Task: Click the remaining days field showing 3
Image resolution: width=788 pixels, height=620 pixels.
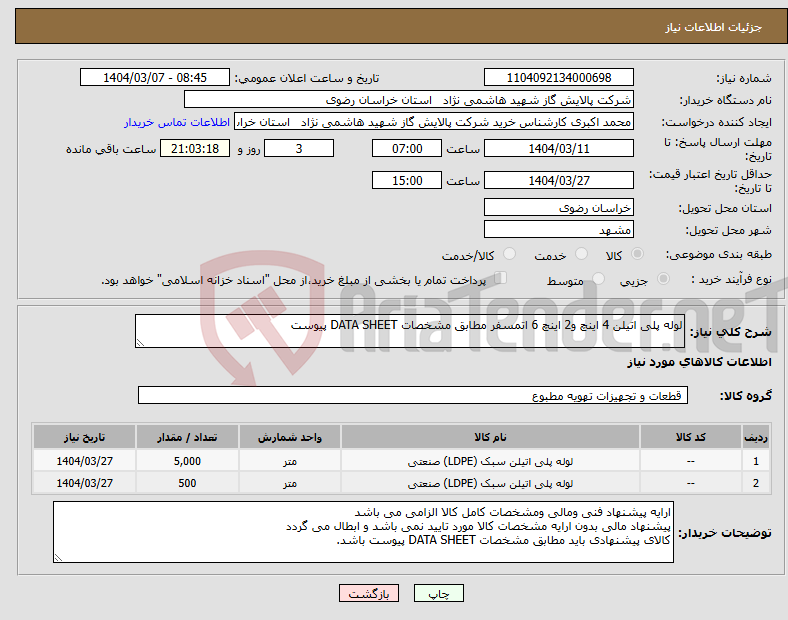Action: click(x=299, y=149)
